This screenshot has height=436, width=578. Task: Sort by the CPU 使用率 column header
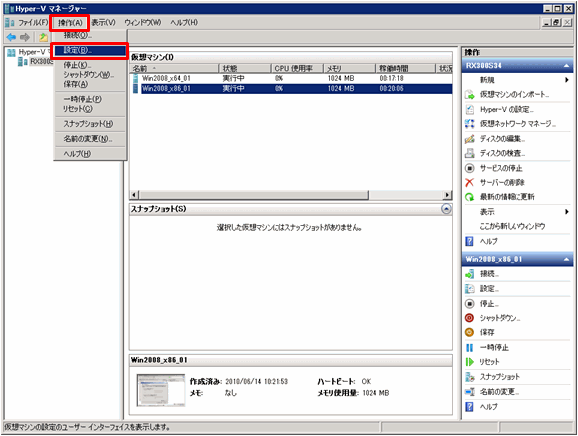coord(297,69)
